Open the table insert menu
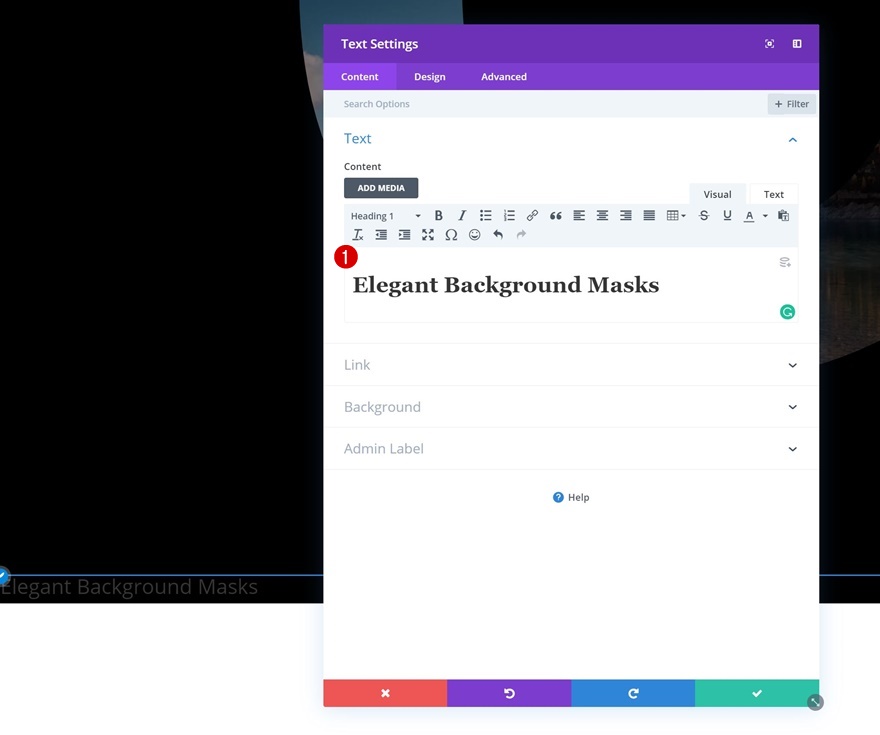This screenshot has height=735, width=880. tap(676, 215)
